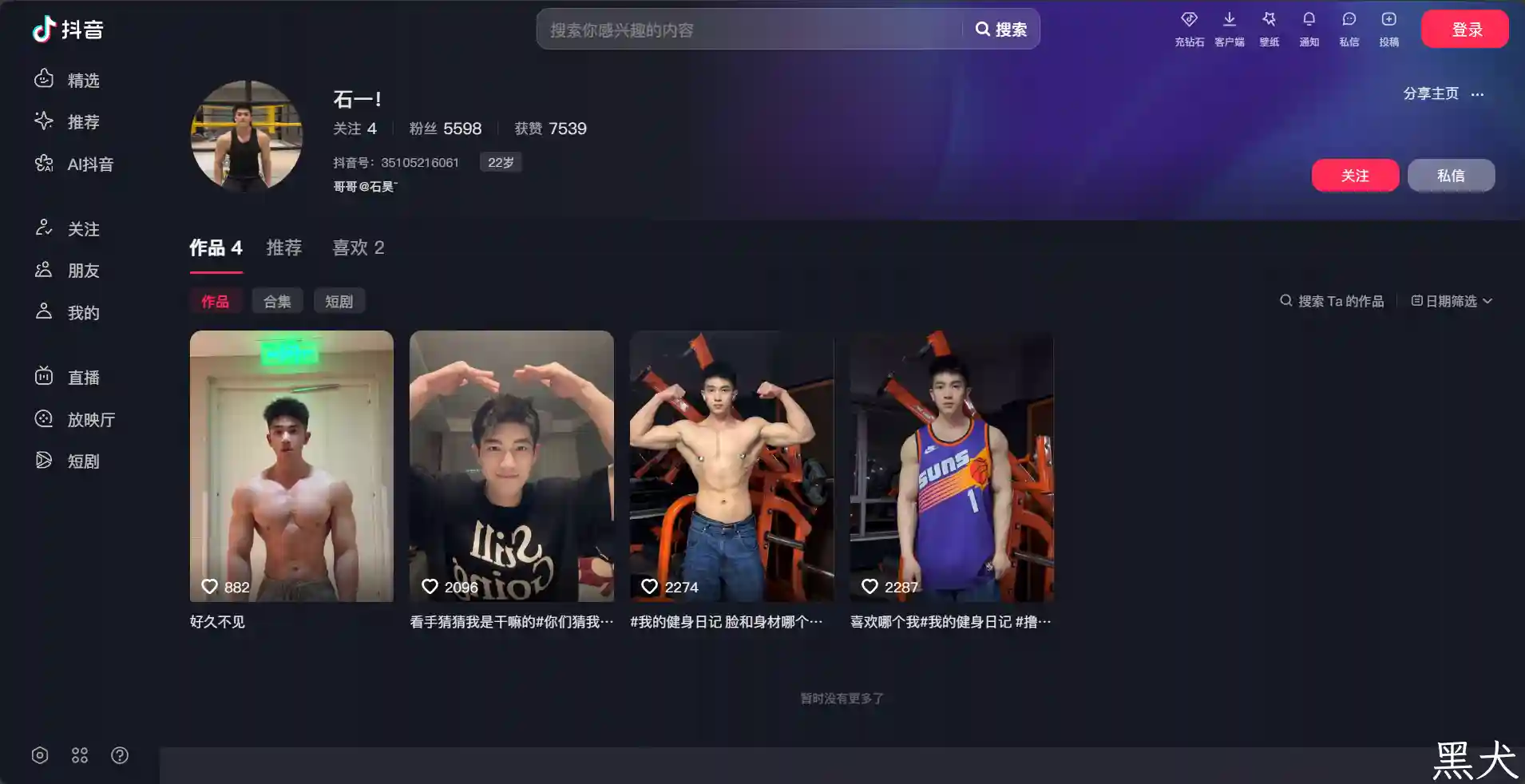Switch to the 喜欢 2 tab
The height and width of the screenshot is (784, 1525).
pos(358,247)
